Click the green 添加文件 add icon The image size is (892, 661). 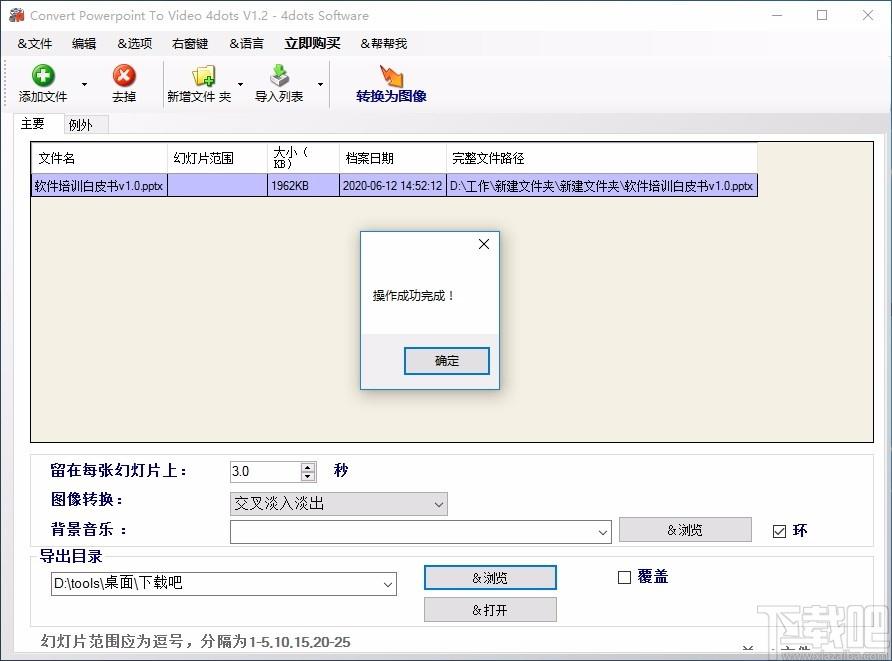[43, 76]
